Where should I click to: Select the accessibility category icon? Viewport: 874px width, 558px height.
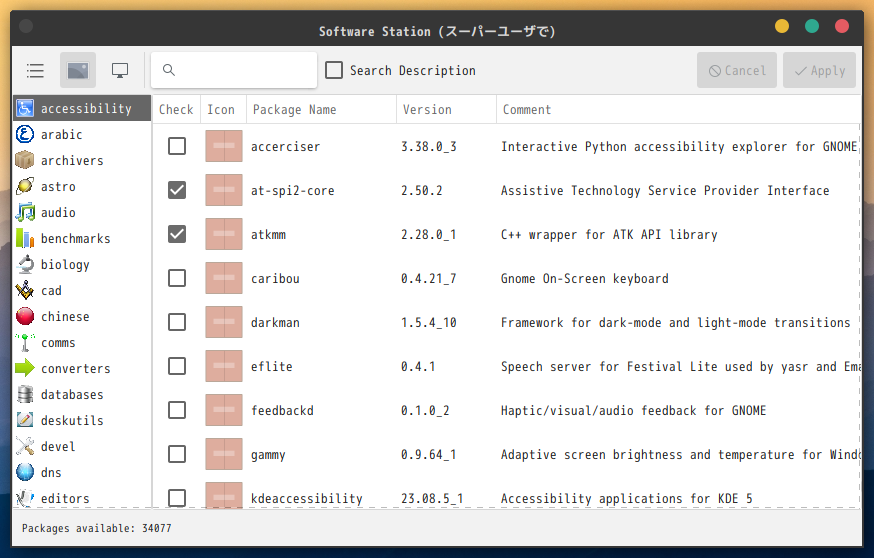click(x=25, y=108)
